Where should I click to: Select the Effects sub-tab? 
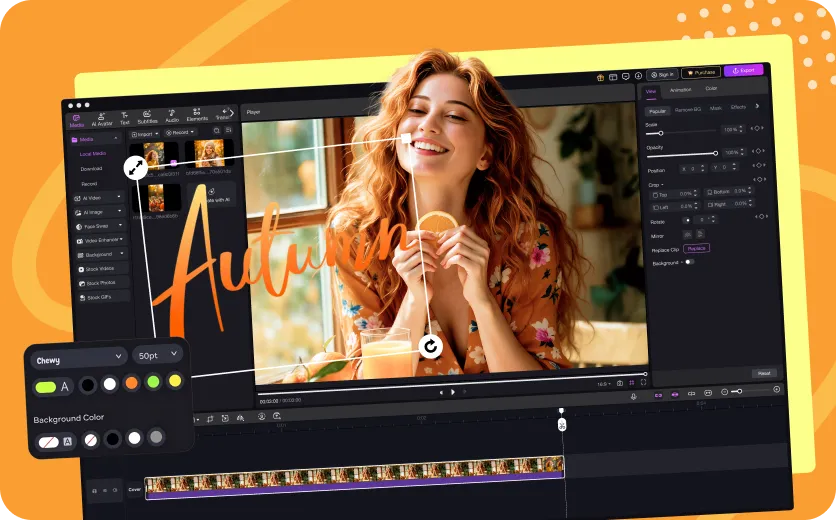point(738,107)
